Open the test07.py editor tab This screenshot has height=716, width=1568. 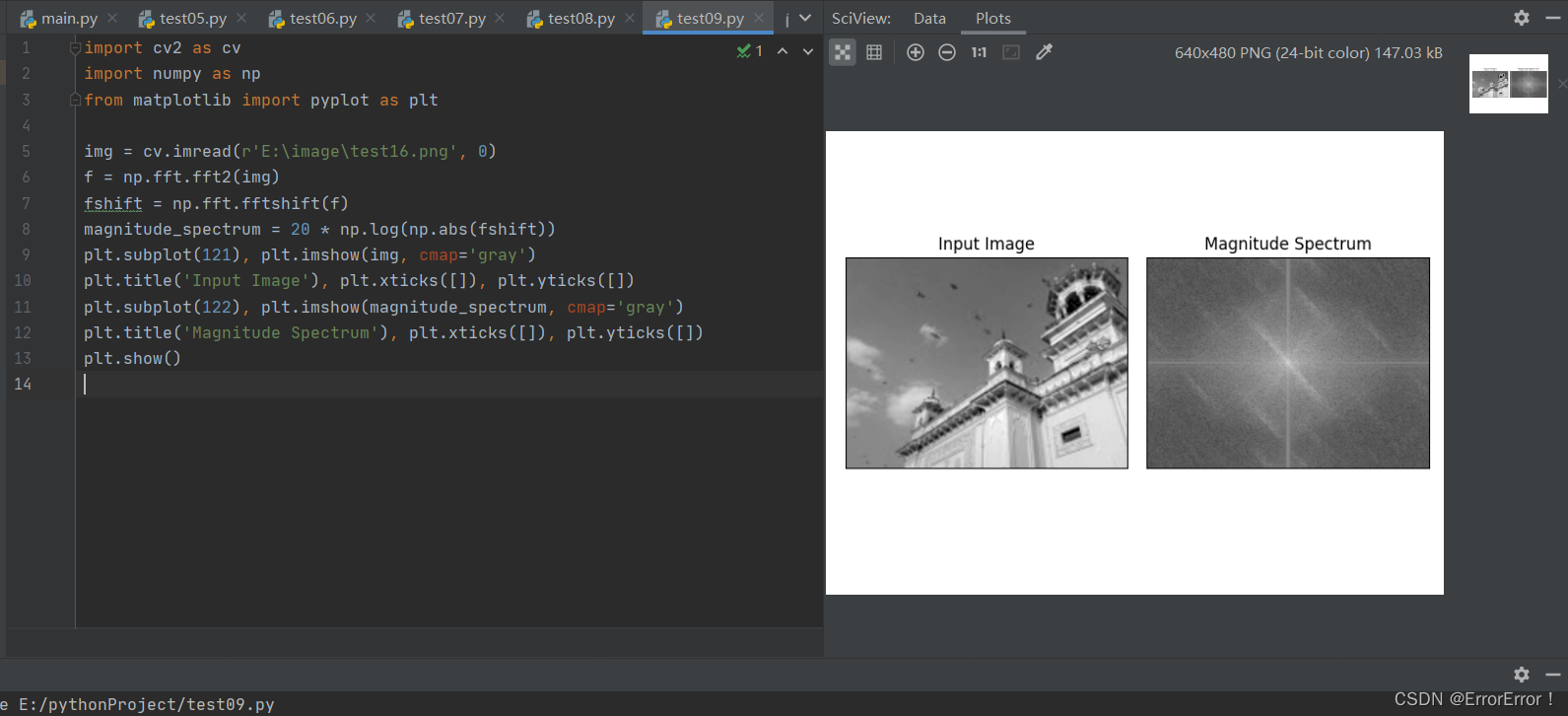click(x=451, y=18)
